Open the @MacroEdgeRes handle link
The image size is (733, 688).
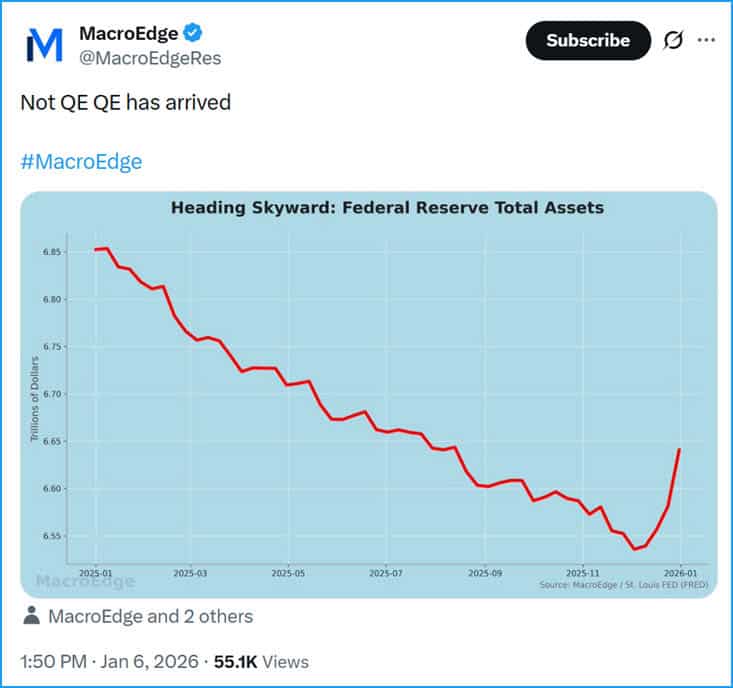point(150,58)
